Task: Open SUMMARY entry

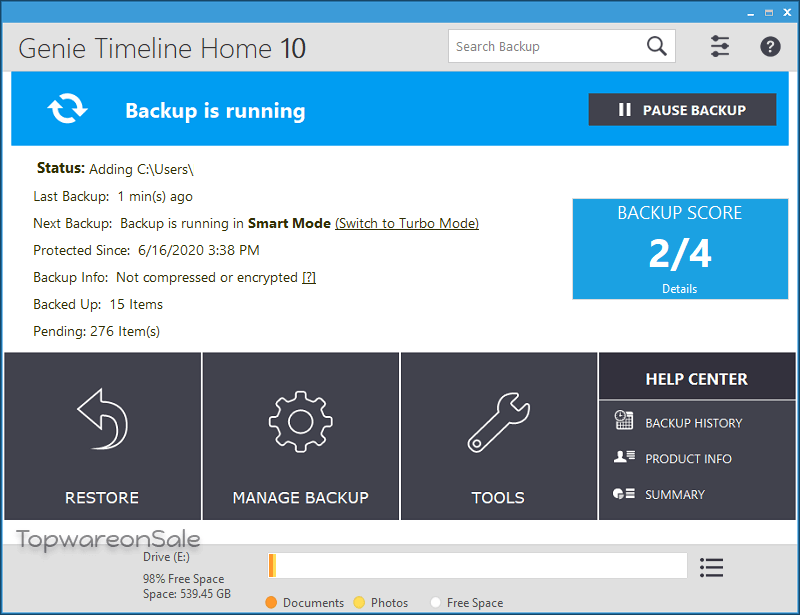Action: point(674,495)
